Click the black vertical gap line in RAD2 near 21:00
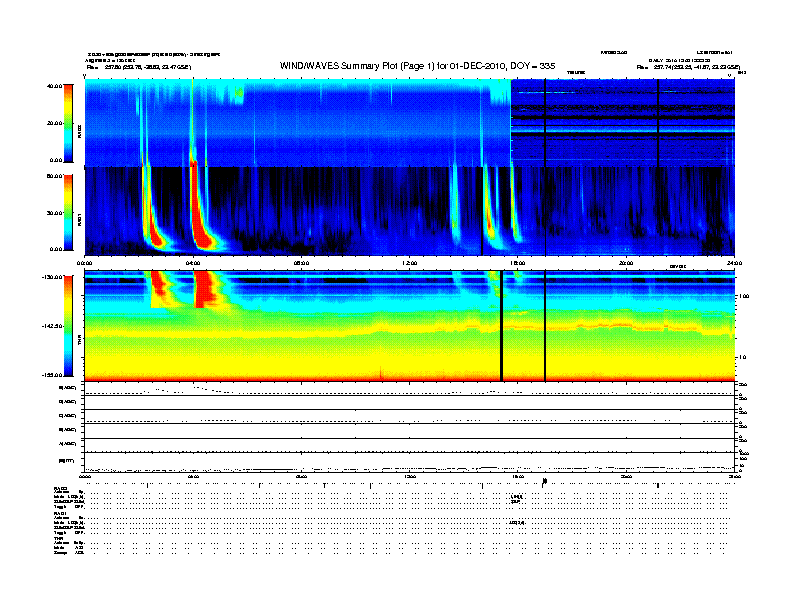This screenshot has width=792, height=612. click(658, 122)
